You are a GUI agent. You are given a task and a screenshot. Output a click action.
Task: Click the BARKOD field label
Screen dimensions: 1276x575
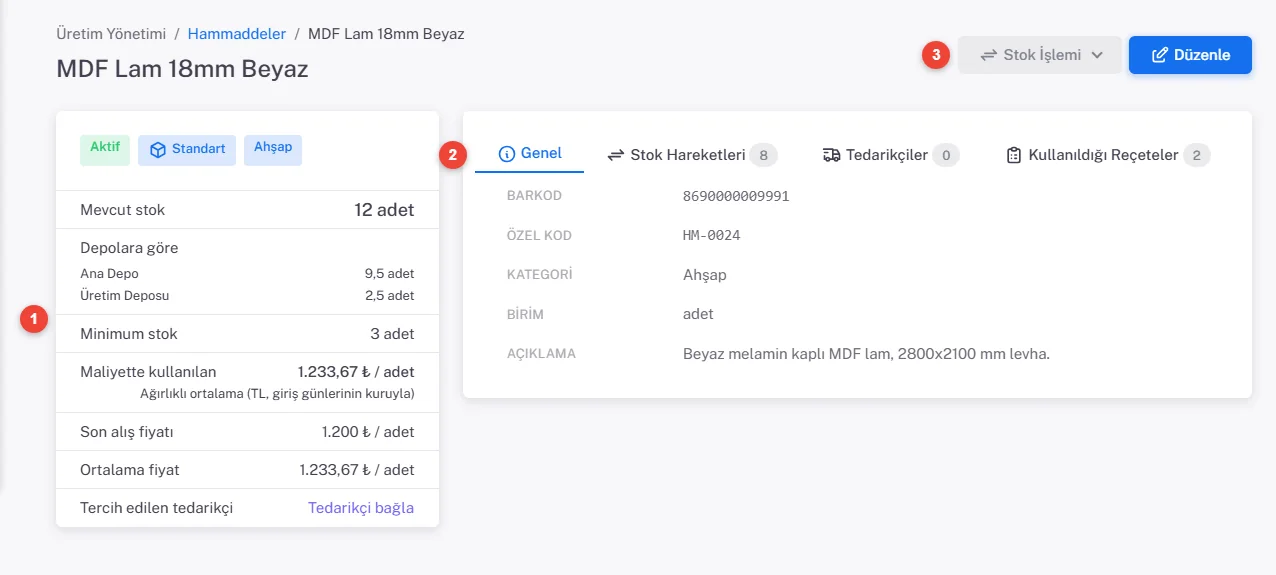point(534,196)
